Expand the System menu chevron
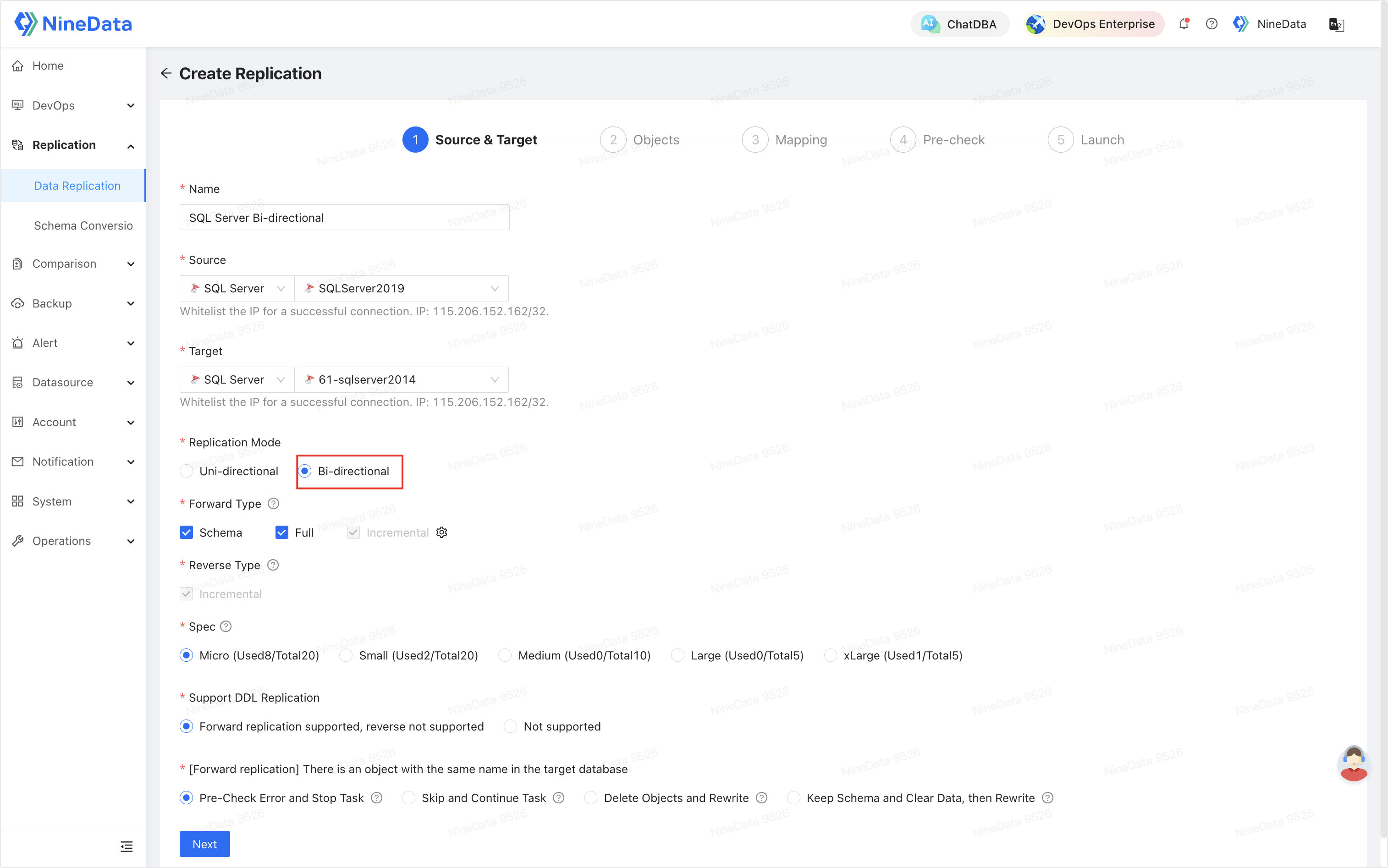1388x868 pixels. (x=131, y=502)
